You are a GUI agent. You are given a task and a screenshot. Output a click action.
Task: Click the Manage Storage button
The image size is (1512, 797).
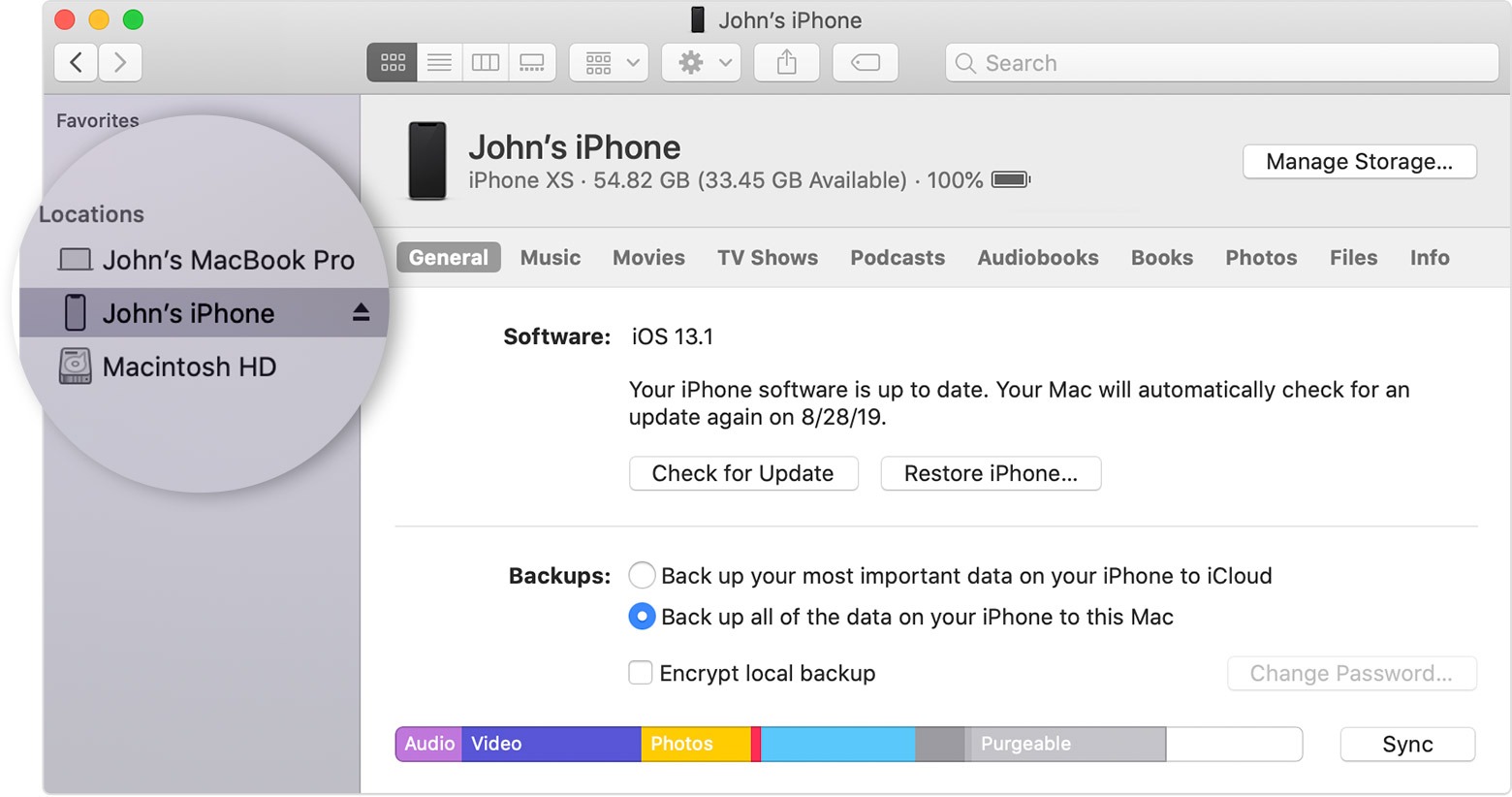coord(1359,162)
